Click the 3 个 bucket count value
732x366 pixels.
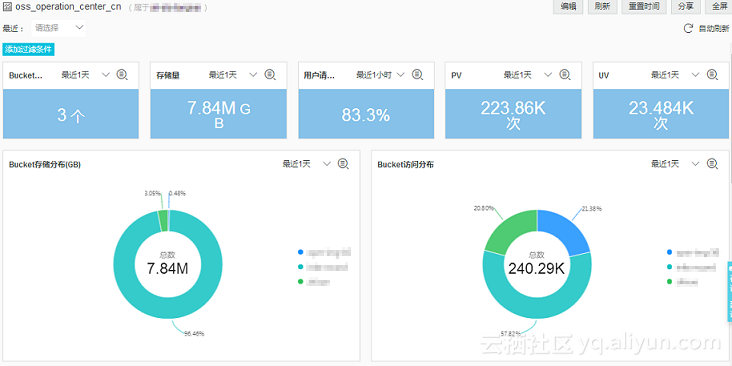71,115
